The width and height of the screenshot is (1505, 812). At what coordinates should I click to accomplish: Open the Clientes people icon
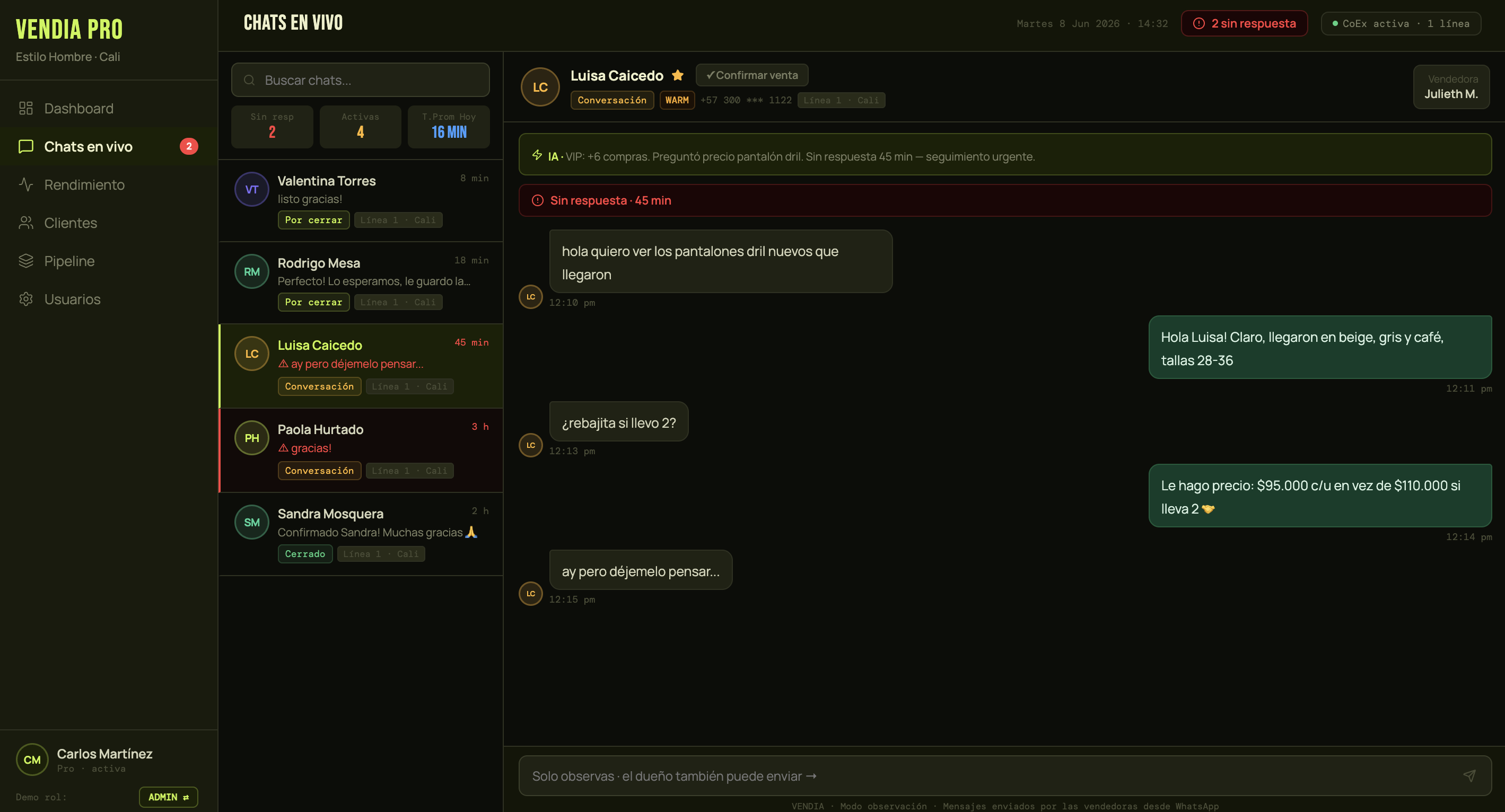click(25, 223)
